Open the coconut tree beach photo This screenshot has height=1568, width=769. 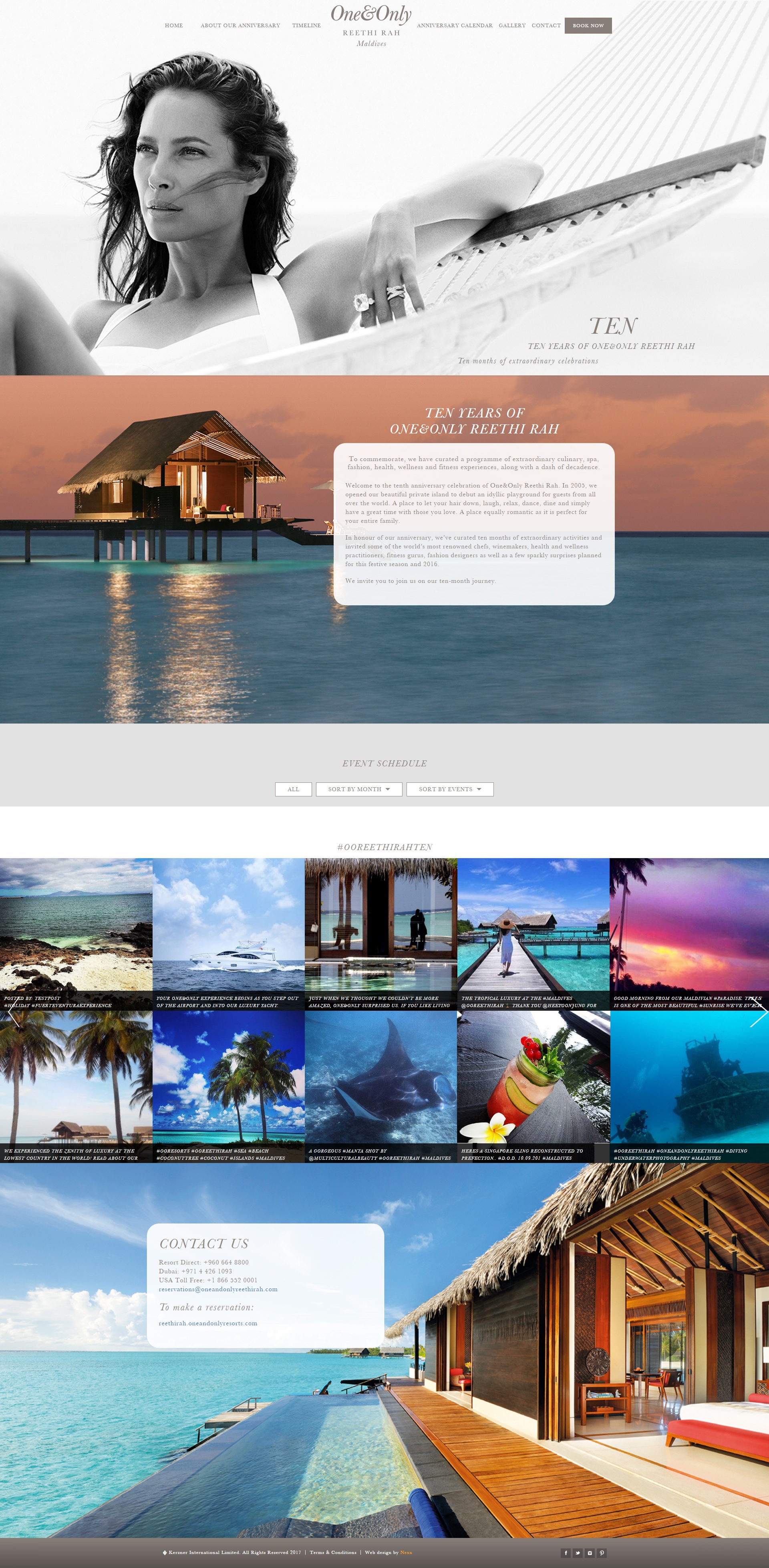tap(228, 1086)
